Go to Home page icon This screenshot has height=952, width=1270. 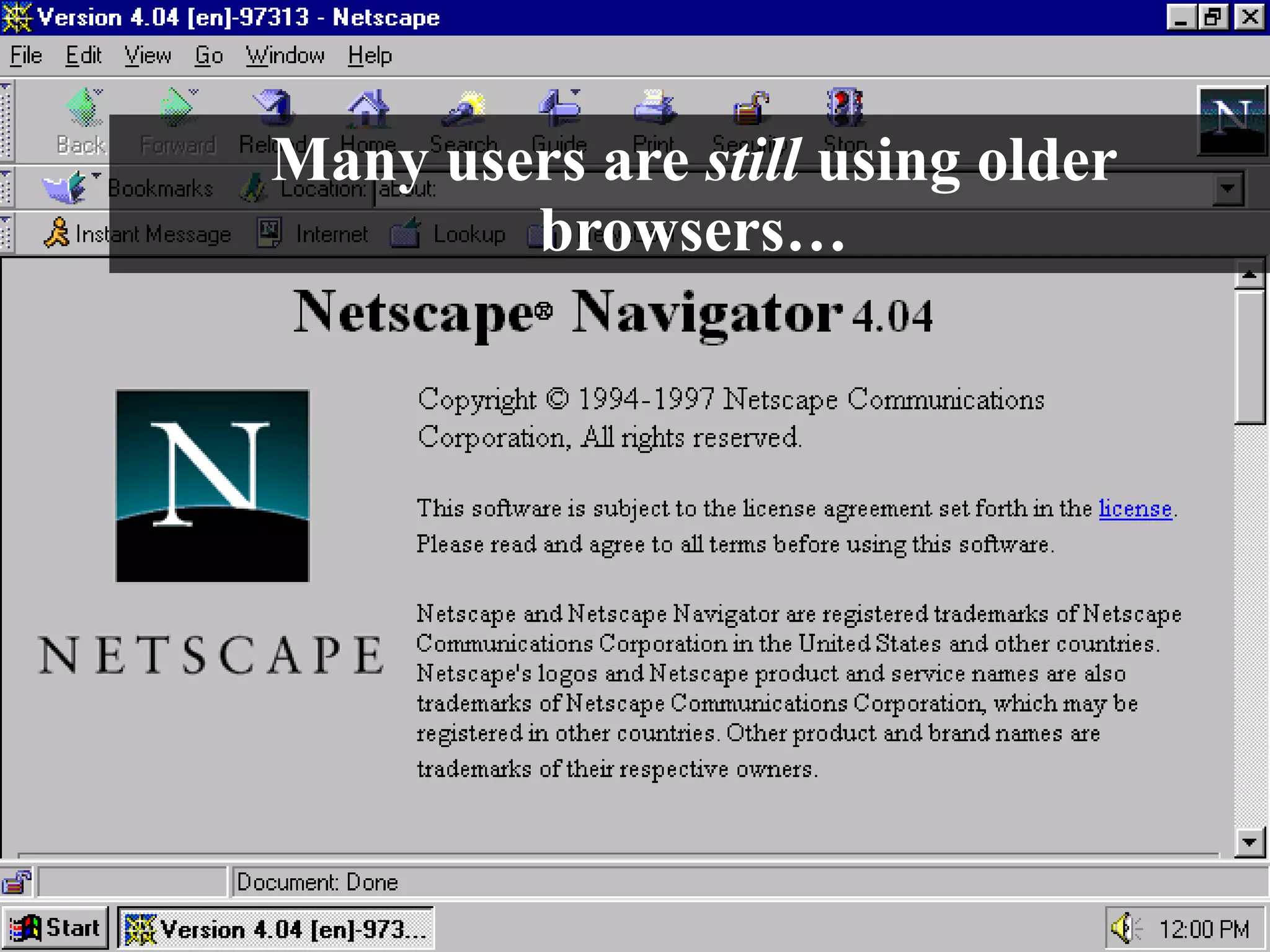tap(368, 107)
